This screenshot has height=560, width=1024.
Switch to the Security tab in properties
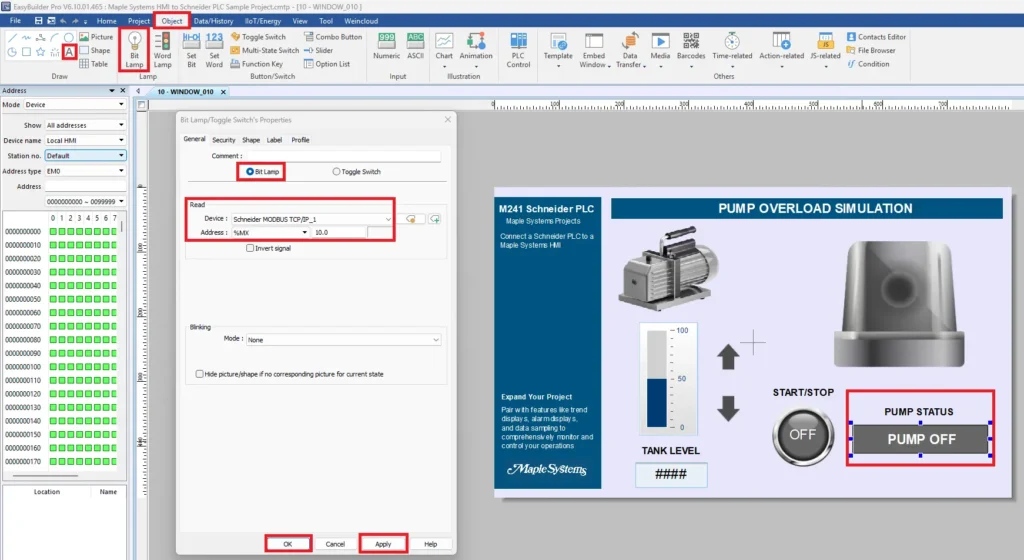pyautogui.click(x=223, y=140)
